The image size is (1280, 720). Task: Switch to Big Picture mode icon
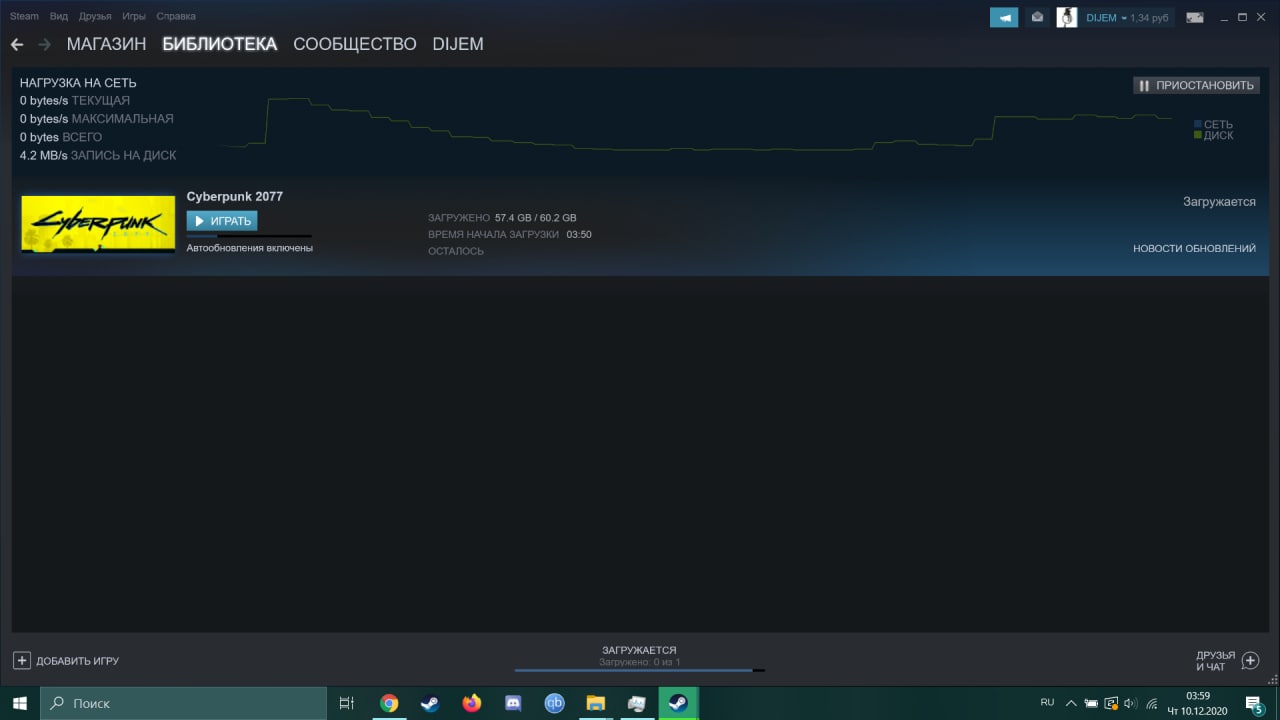point(1194,17)
